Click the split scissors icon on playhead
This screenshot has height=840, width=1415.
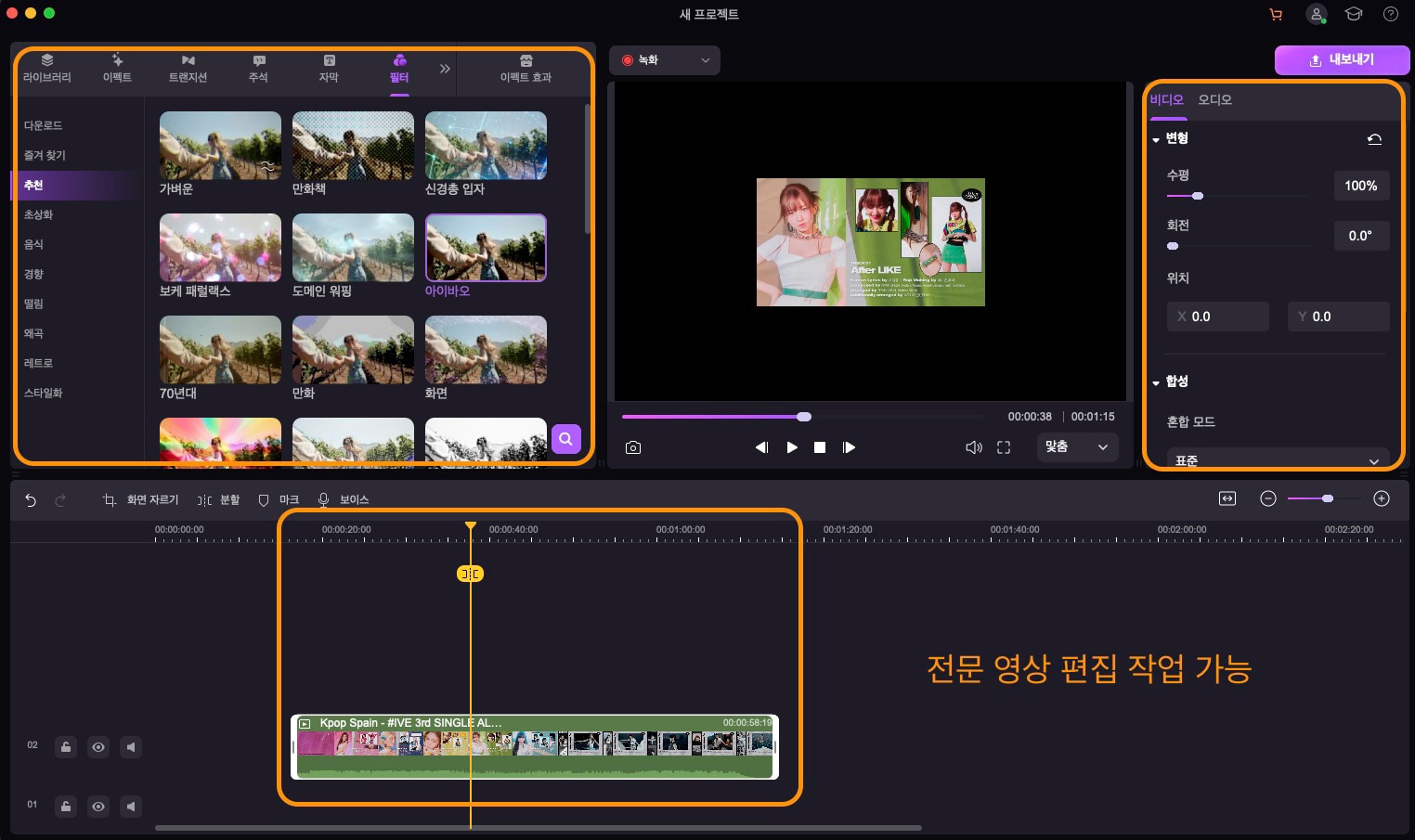click(471, 574)
